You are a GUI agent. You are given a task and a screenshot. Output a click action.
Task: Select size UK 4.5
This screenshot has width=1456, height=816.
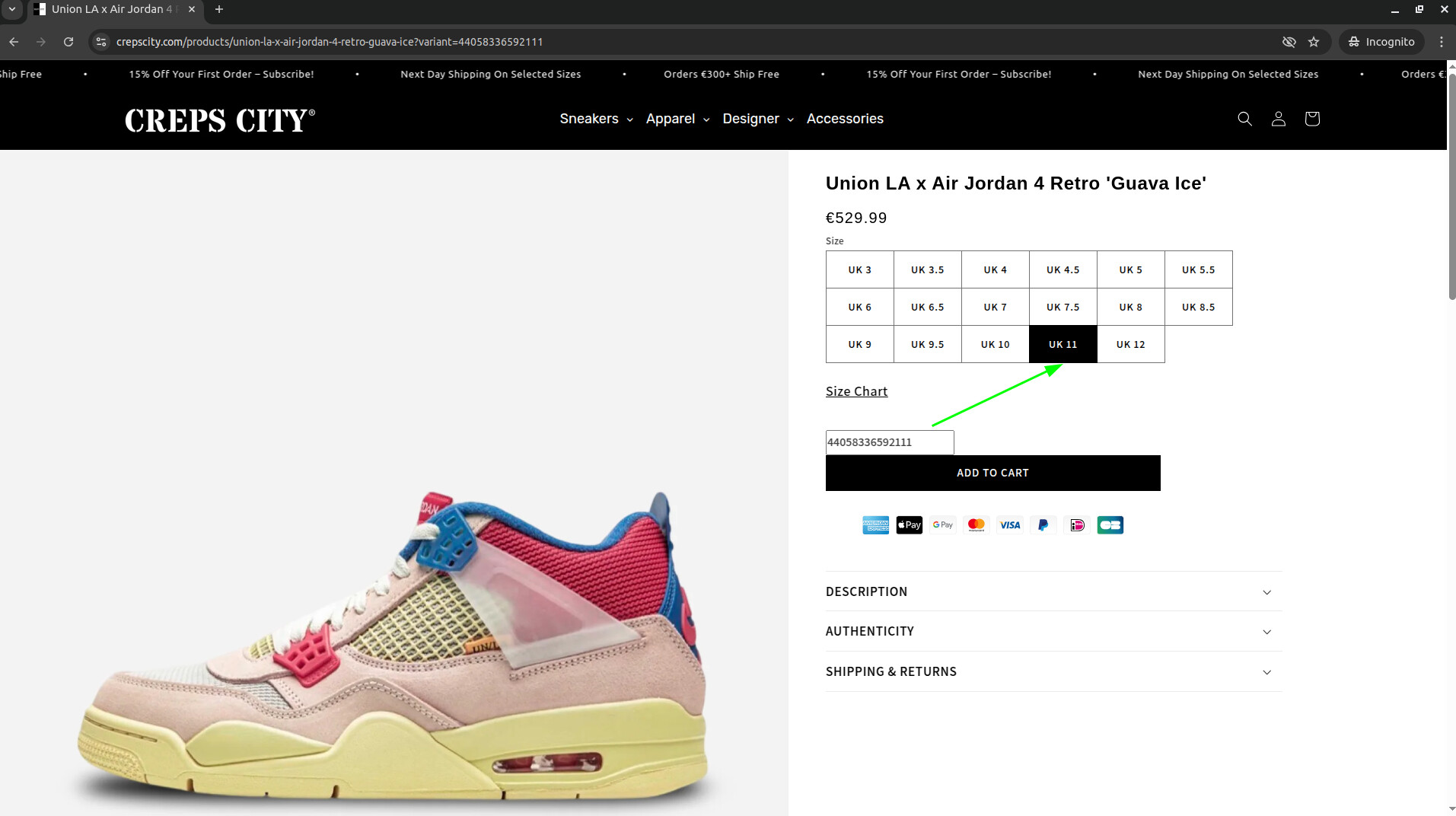click(1063, 269)
